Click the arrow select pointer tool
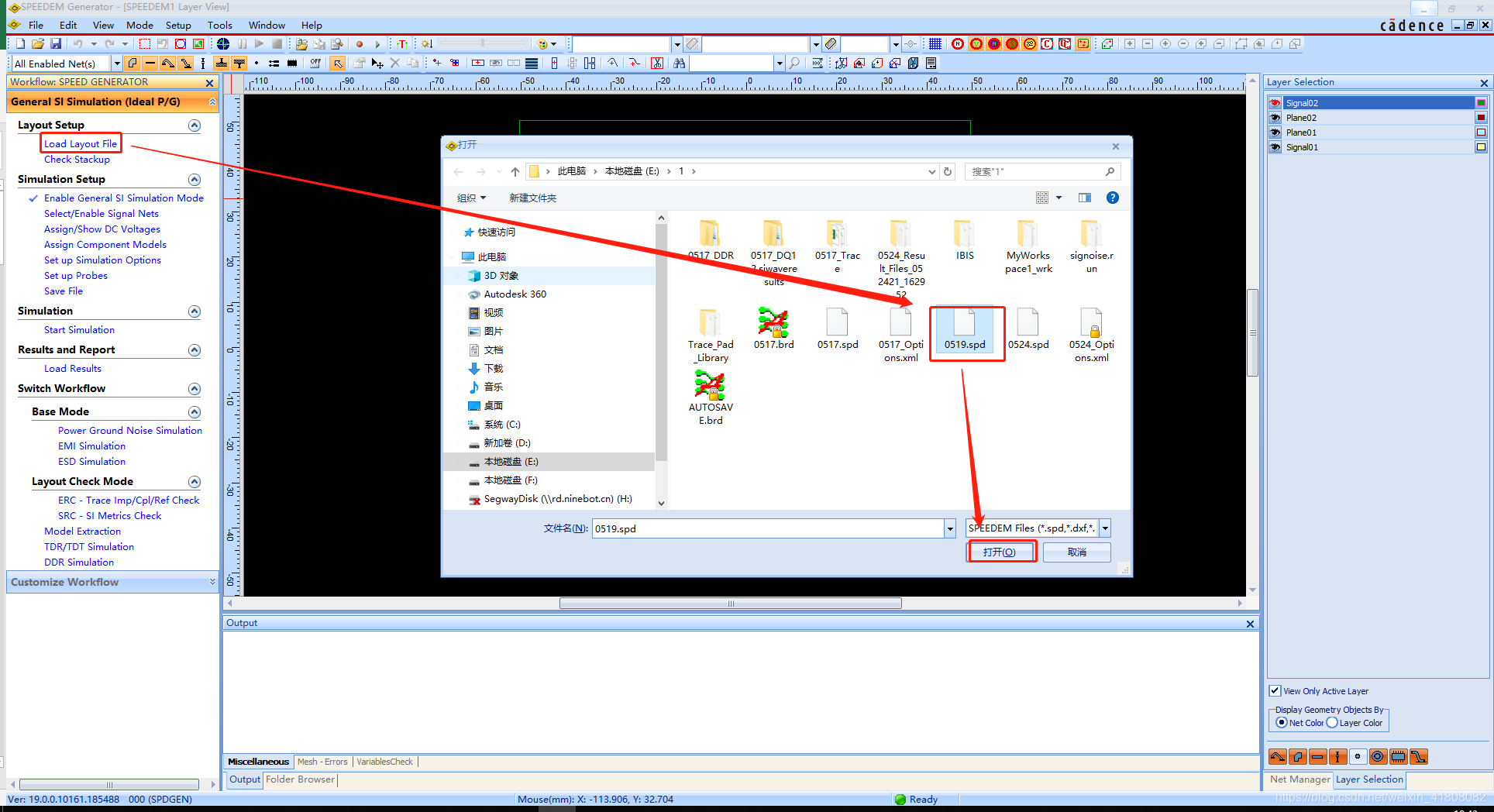 point(338,63)
